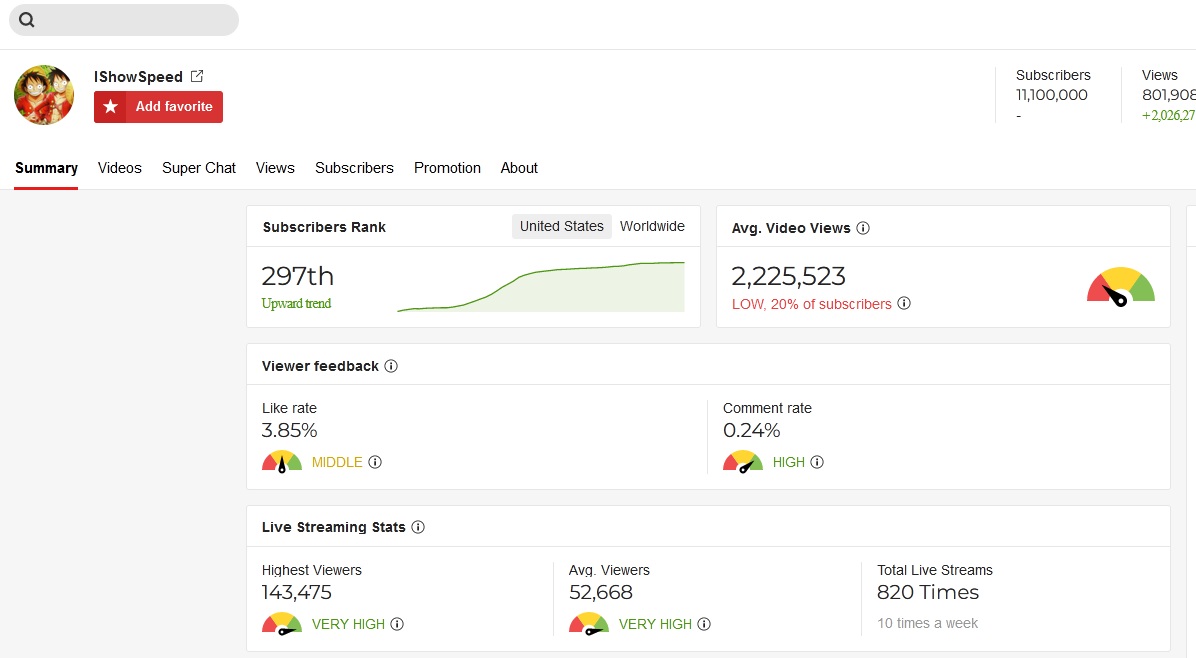Click the MIDDLE like rate label
The image size is (1196, 658).
[337, 462]
